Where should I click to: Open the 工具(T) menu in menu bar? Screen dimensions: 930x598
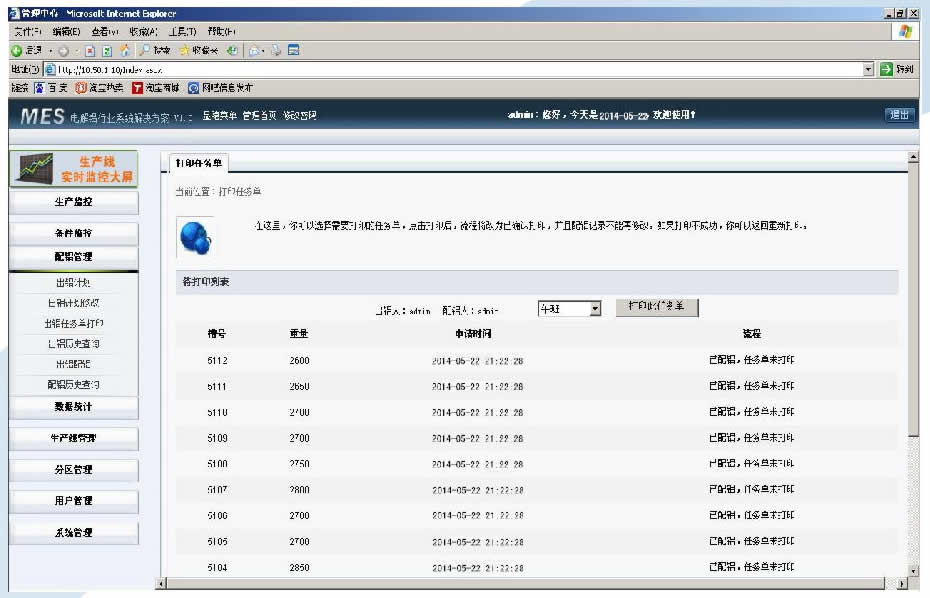[182, 32]
